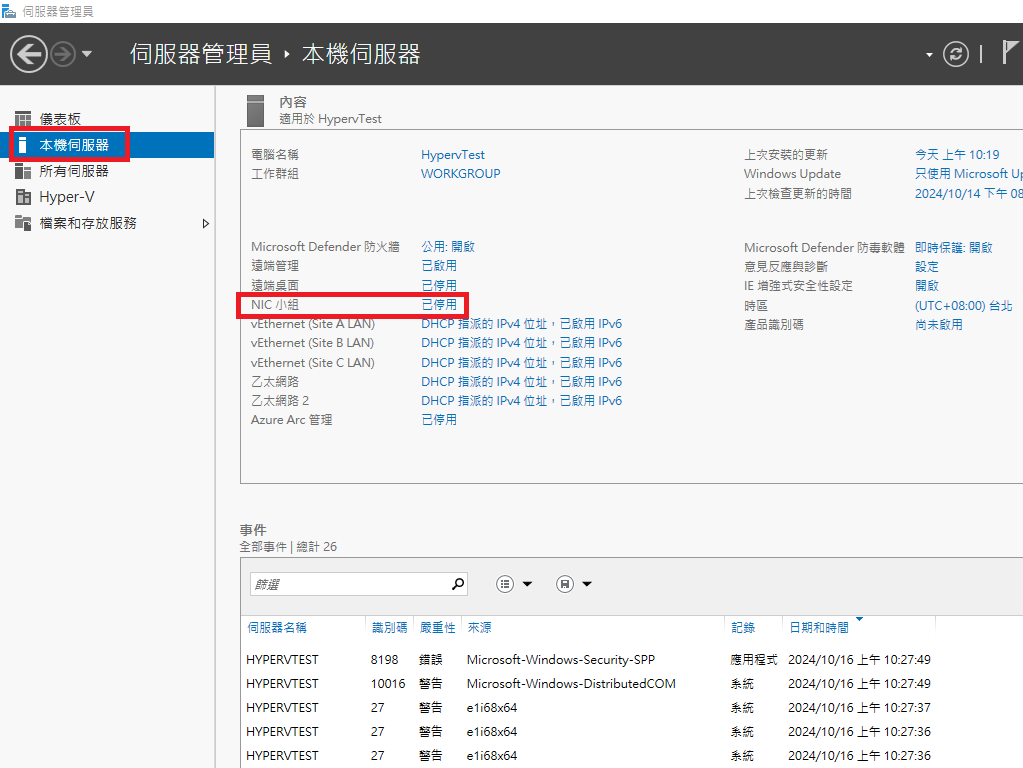Click last update check date 2024/10/14
The image size is (1023, 768).
coord(968,193)
